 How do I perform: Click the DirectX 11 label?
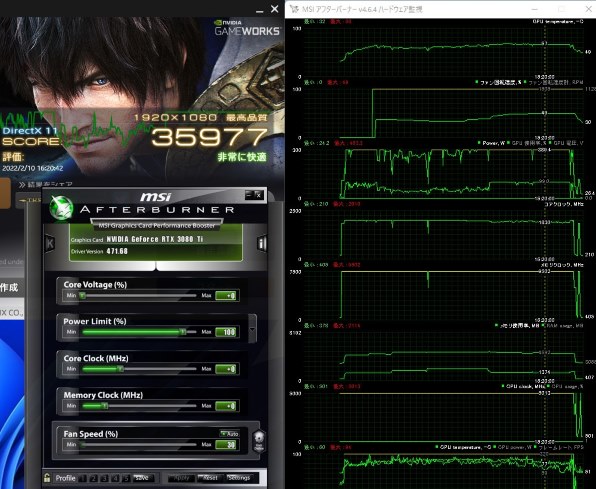30,131
